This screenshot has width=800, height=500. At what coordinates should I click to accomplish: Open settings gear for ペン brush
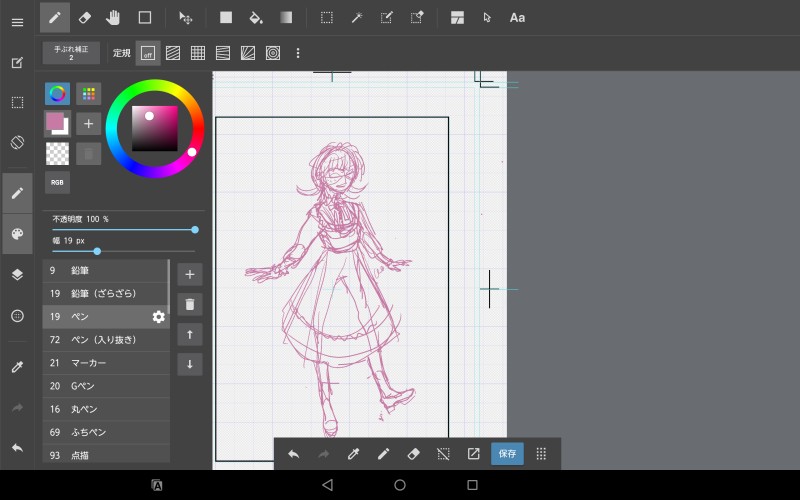(x=158, y=317)
